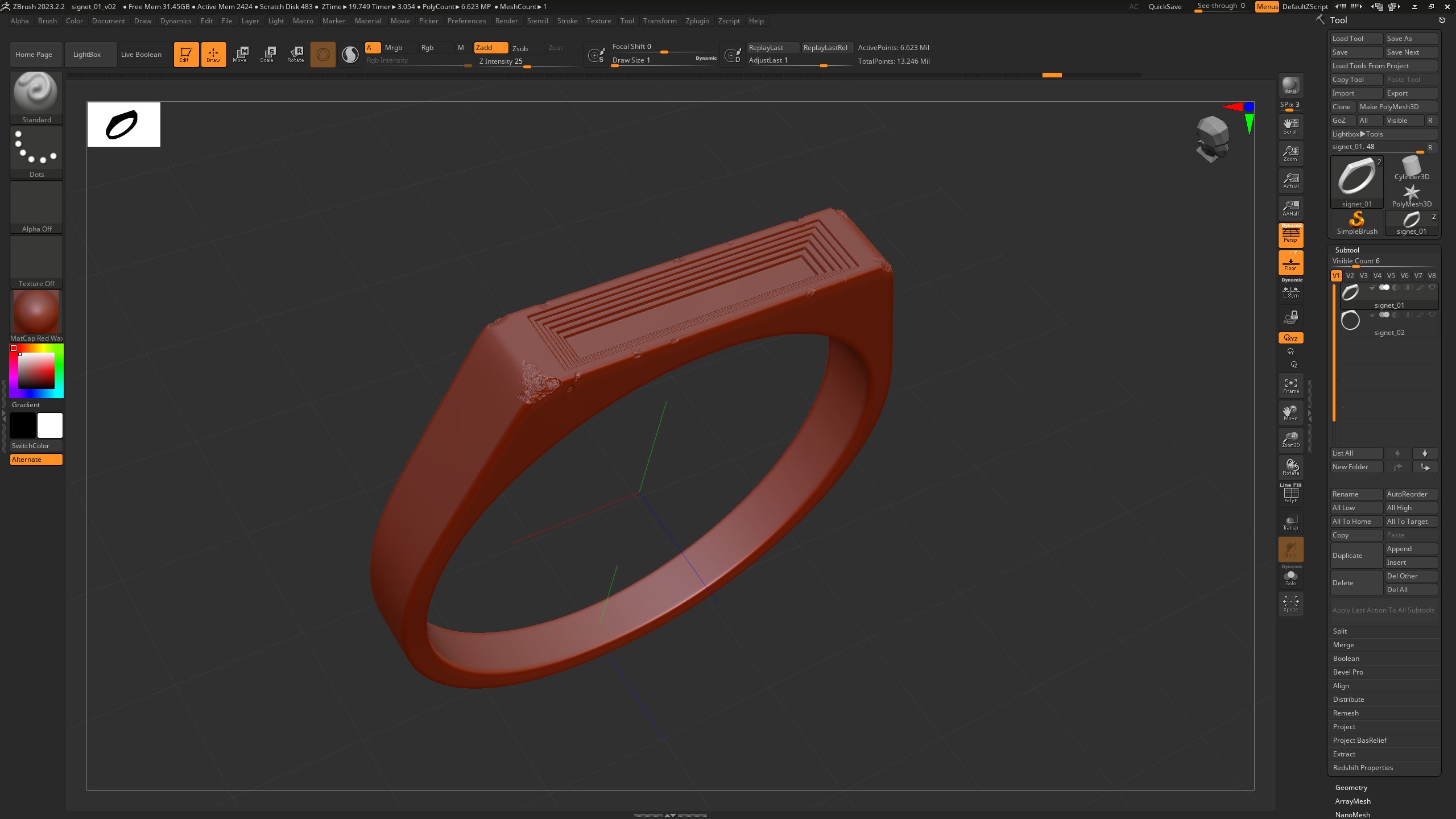The height and width of the screenshot is (819, 1456).
Task: Toggle the Floor grid button
Action: 1290,263
